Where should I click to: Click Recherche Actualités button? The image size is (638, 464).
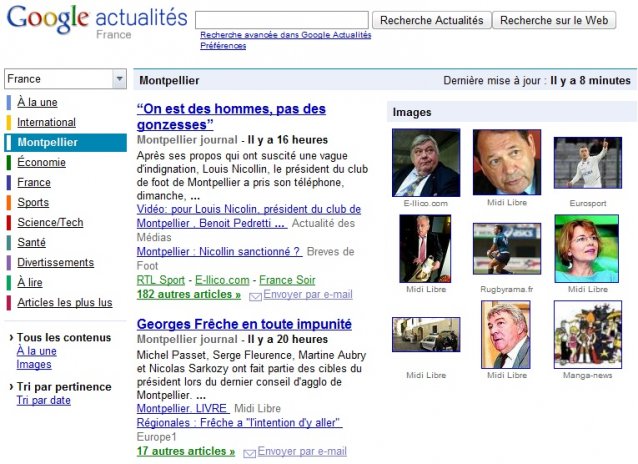point(432,20)
